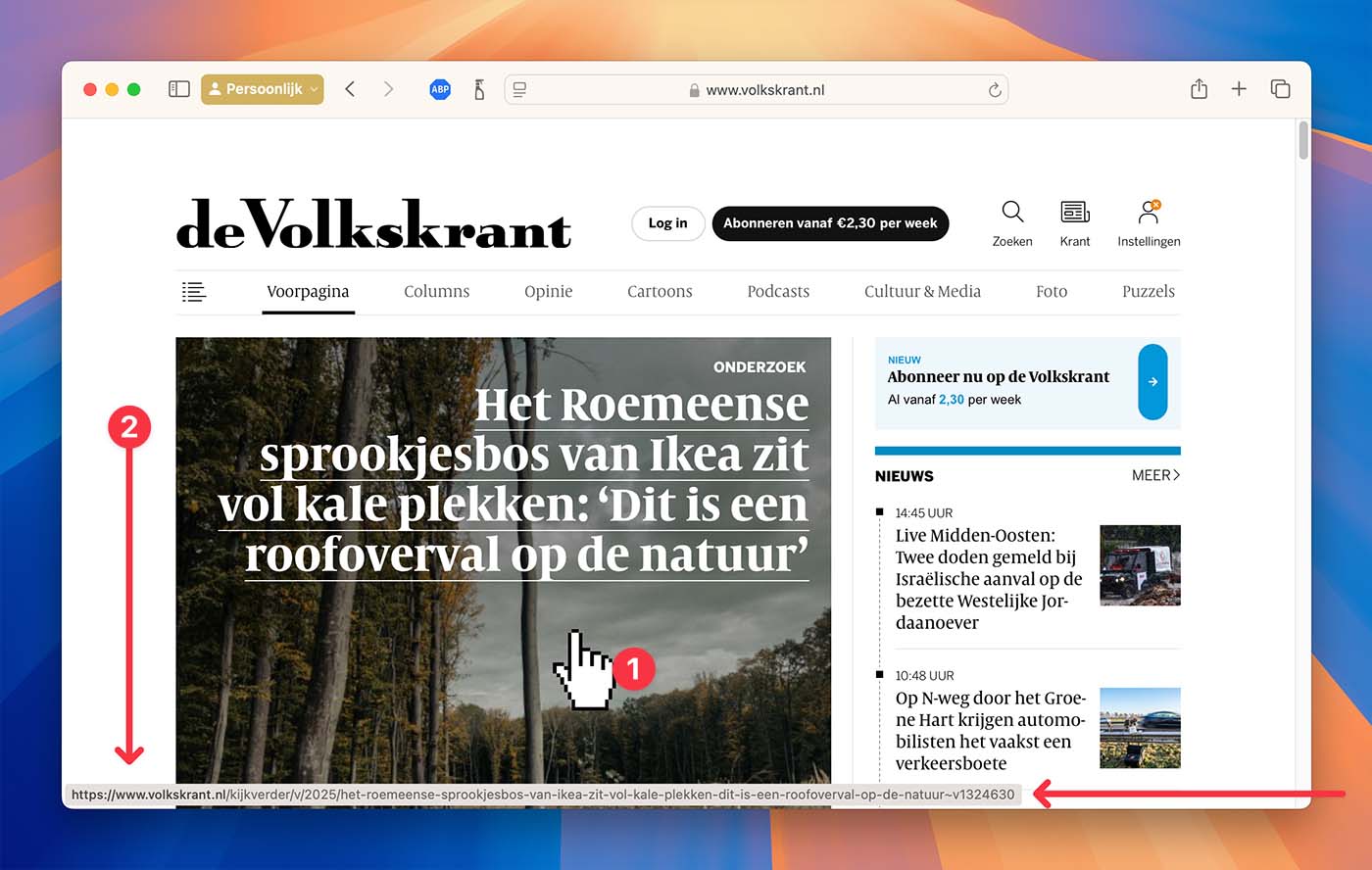Open the Persoonlijk profile dropdown
This screenshot has width=1372, height=870.
tap(262, 89)
